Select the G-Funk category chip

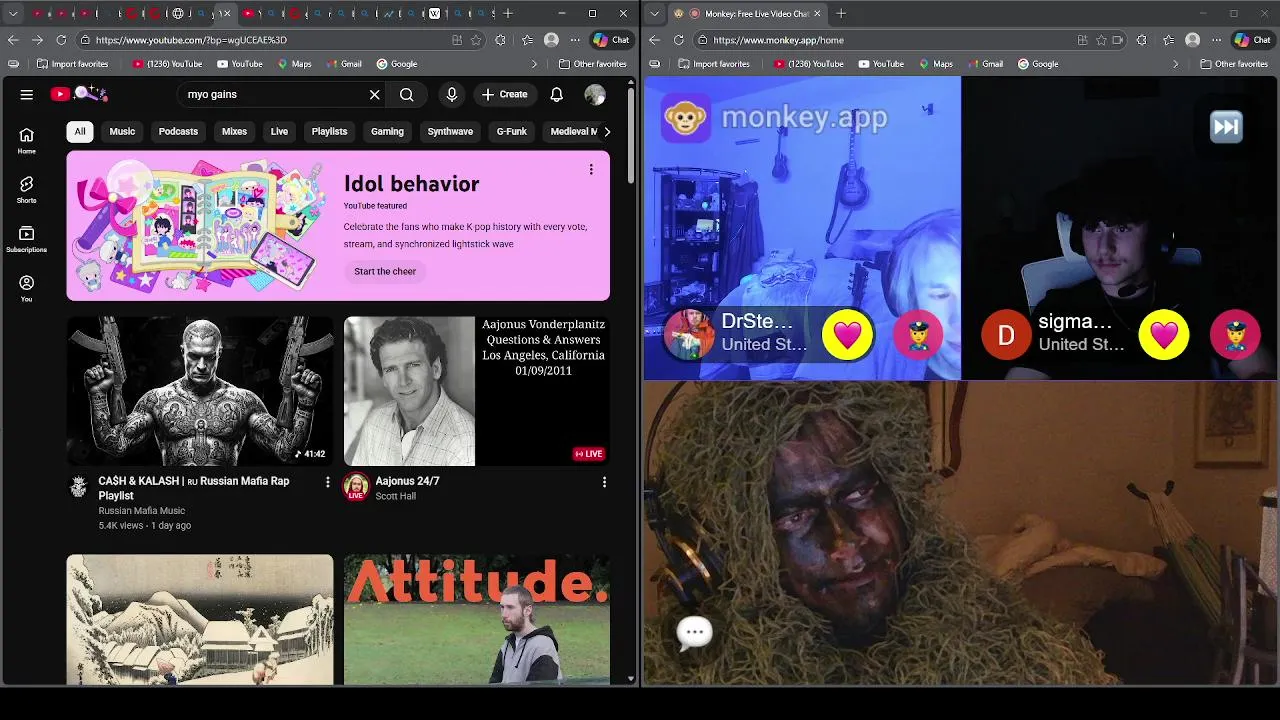(512, 131)
